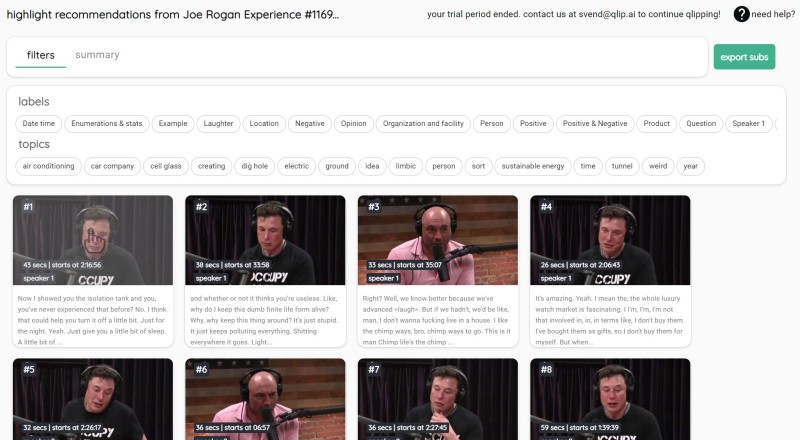Open highlight clip #4 thumbnail

coord(610,240)
